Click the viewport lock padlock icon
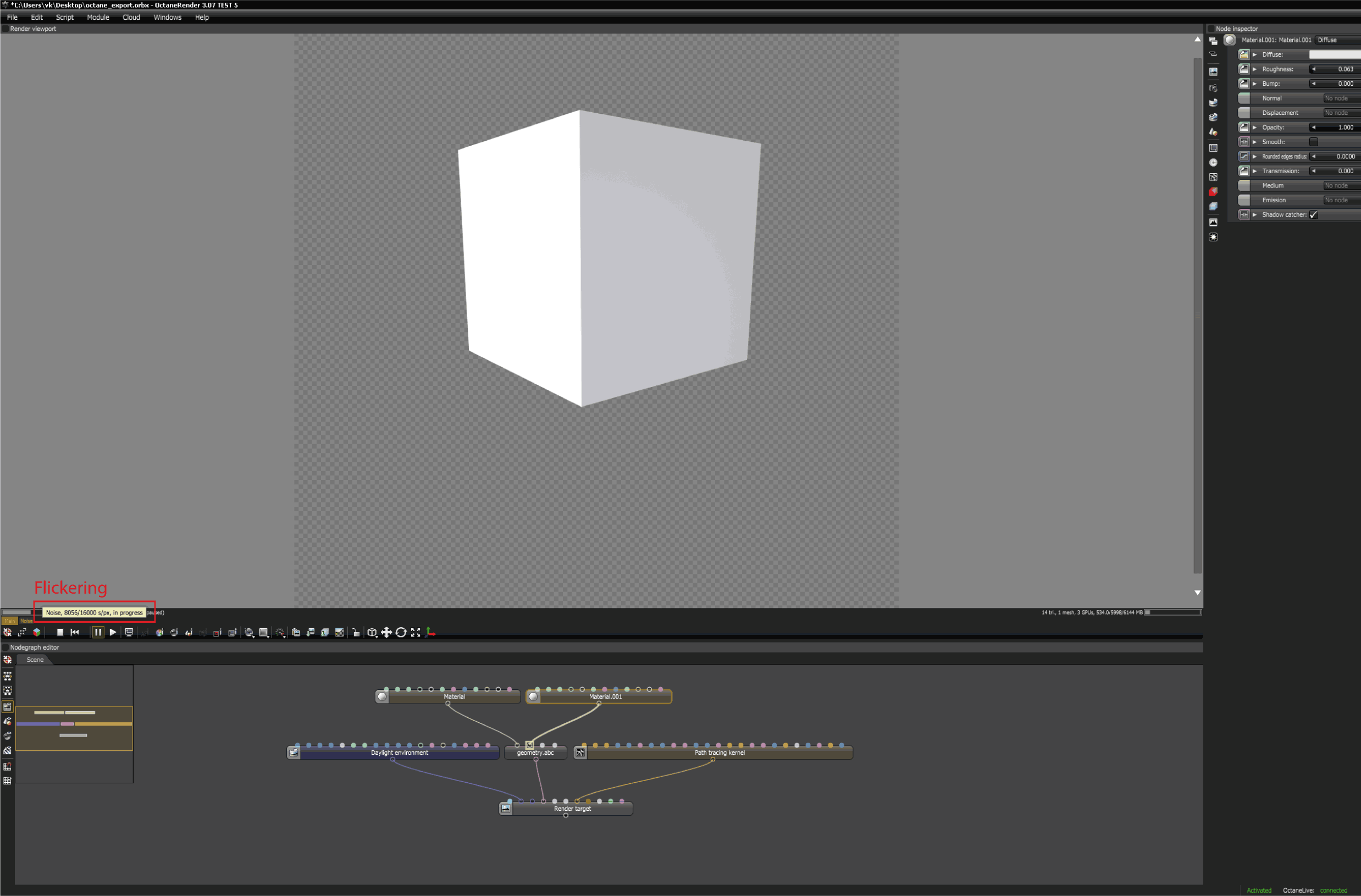The image size is (1361, 896). 356,632
